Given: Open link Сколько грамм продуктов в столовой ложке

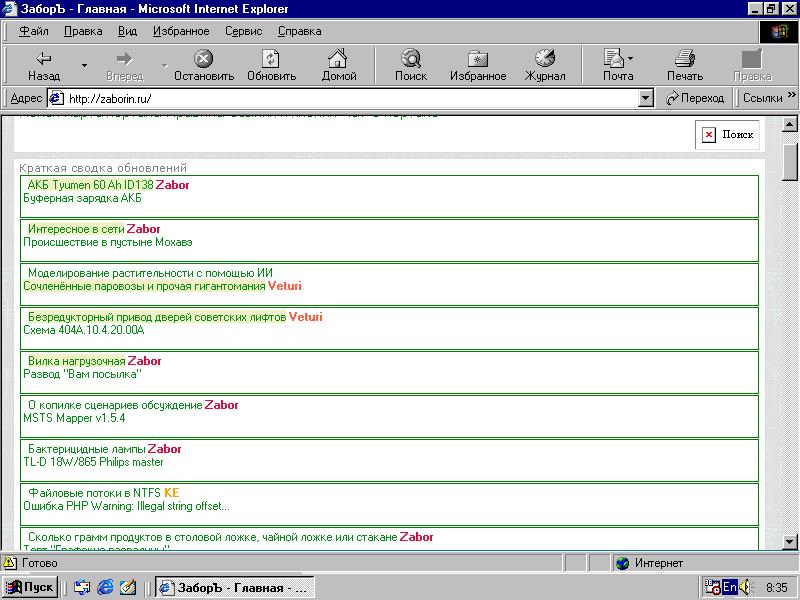Looking at the screenshot, I should [x=212, y=537].
